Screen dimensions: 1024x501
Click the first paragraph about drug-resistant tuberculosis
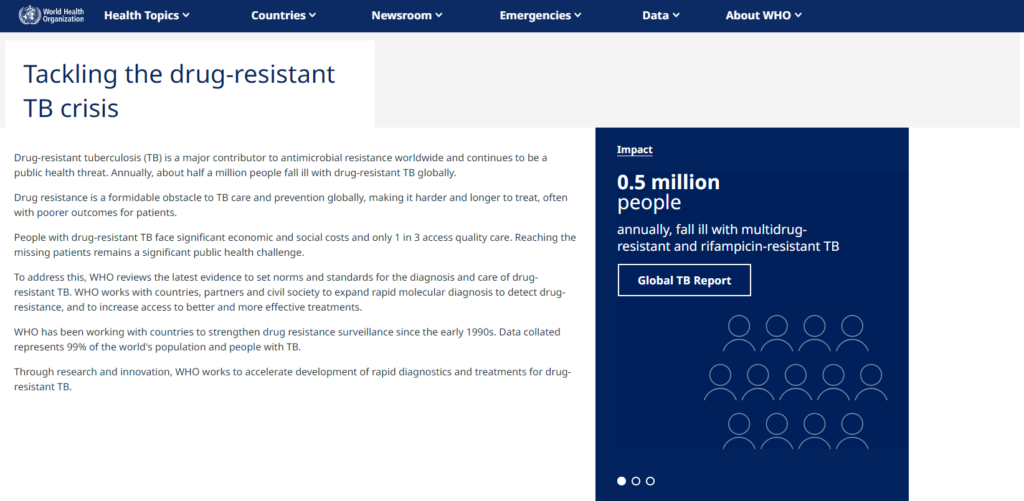[281, 165]
